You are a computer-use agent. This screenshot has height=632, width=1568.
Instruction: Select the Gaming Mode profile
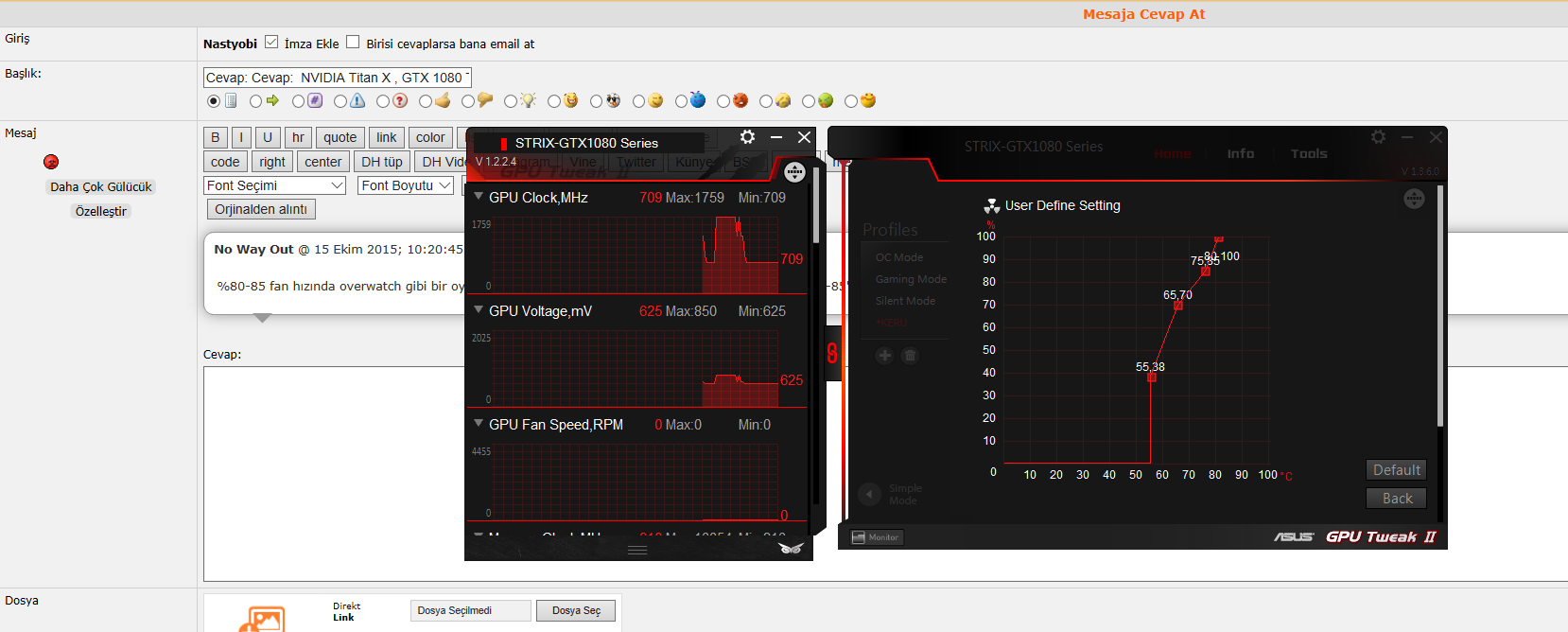pos(911,279)
